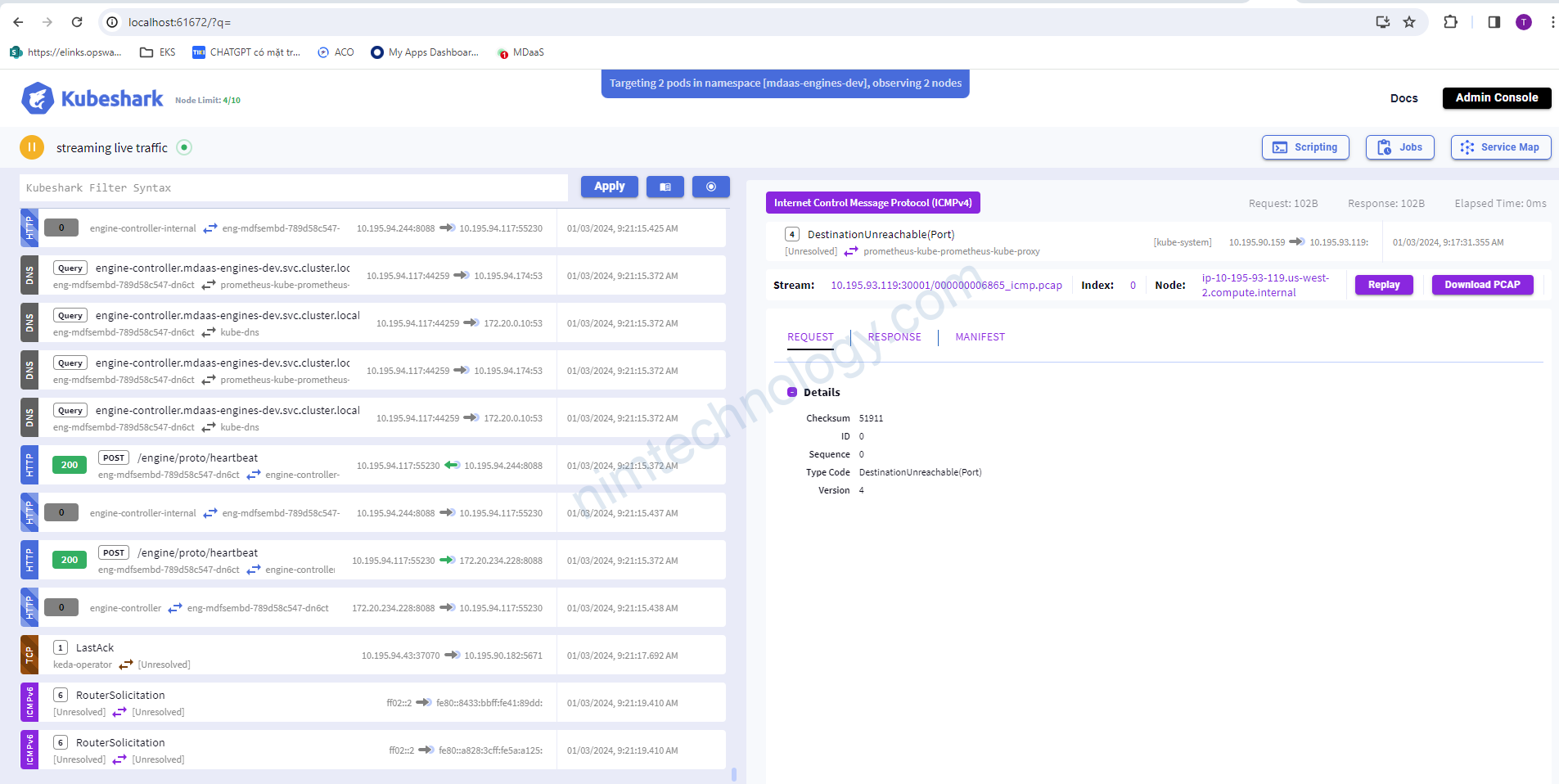This screenshot has height=784, width=1559.
Task: Click the ICMPv4 protocol badge
Action: click(x=872, y=203)
